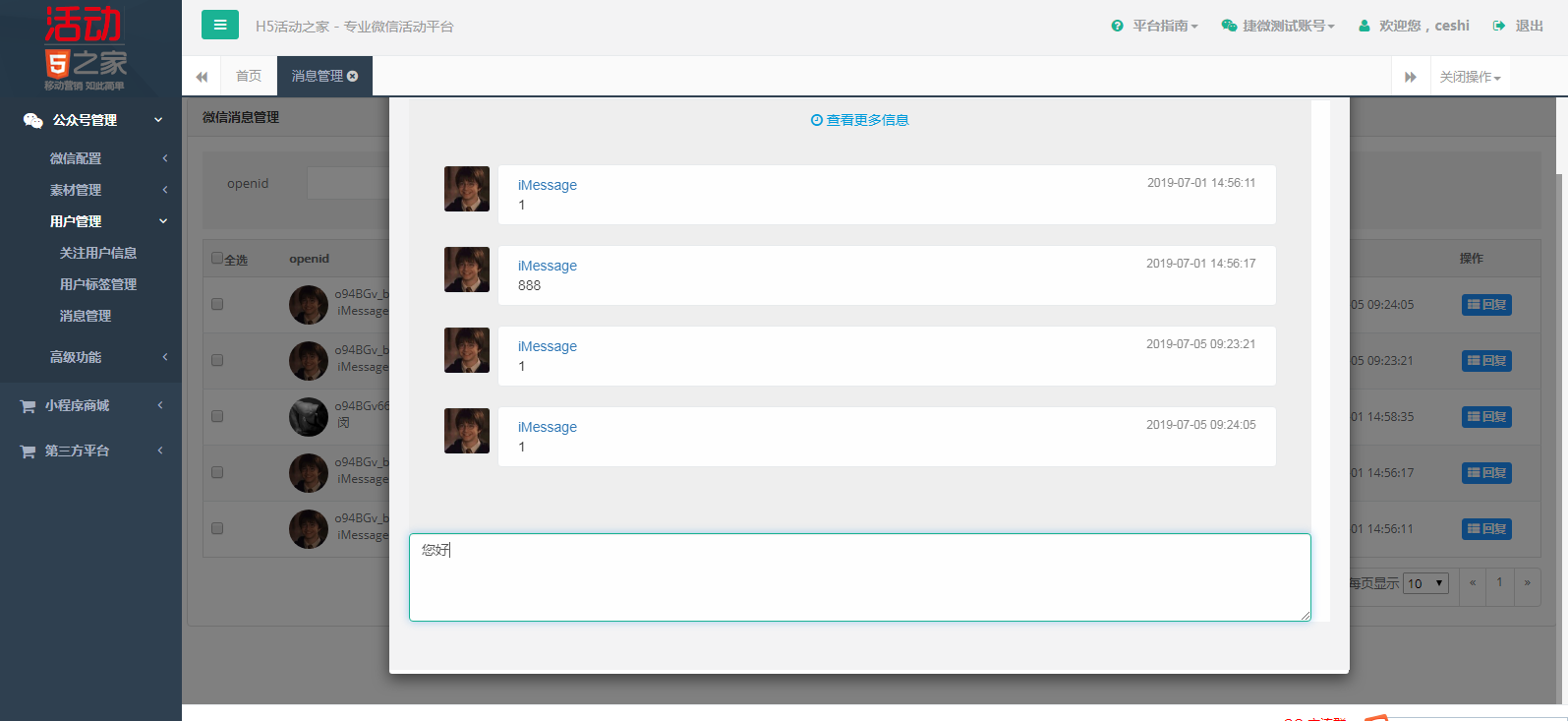Click the WeChat icon beside 捷微测试账号
Viewport: 1568px width, 721px height.
click(1229, 26)
